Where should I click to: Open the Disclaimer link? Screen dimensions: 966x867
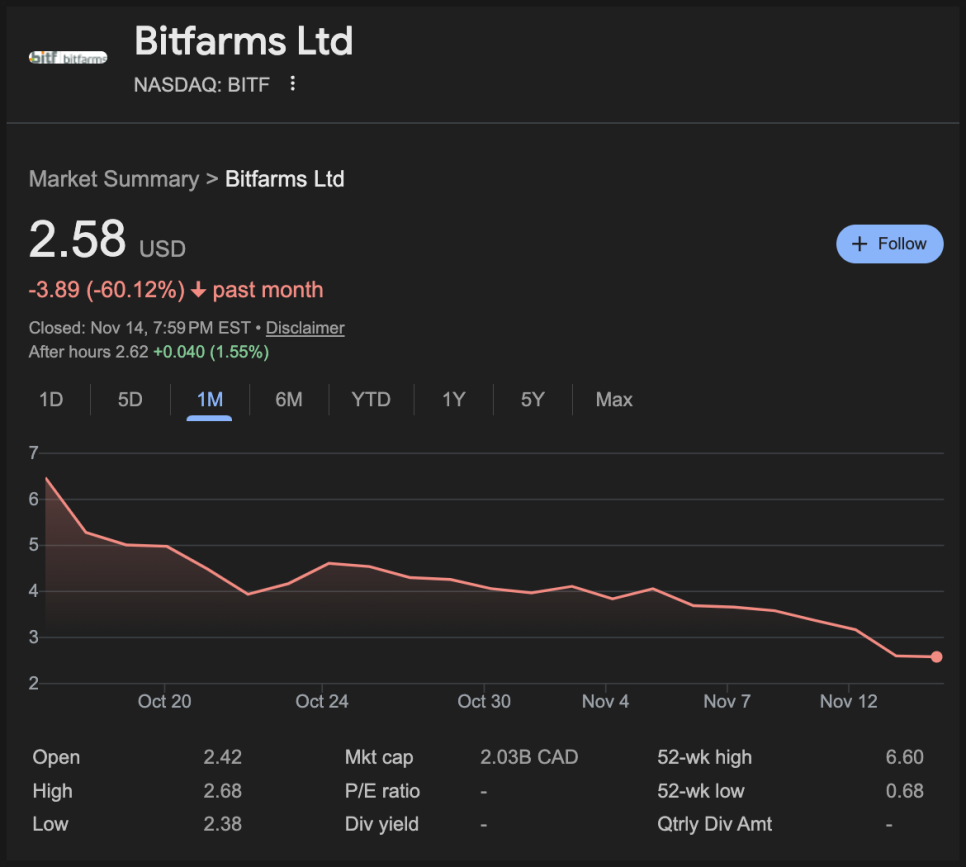click(x=305, y=328)
